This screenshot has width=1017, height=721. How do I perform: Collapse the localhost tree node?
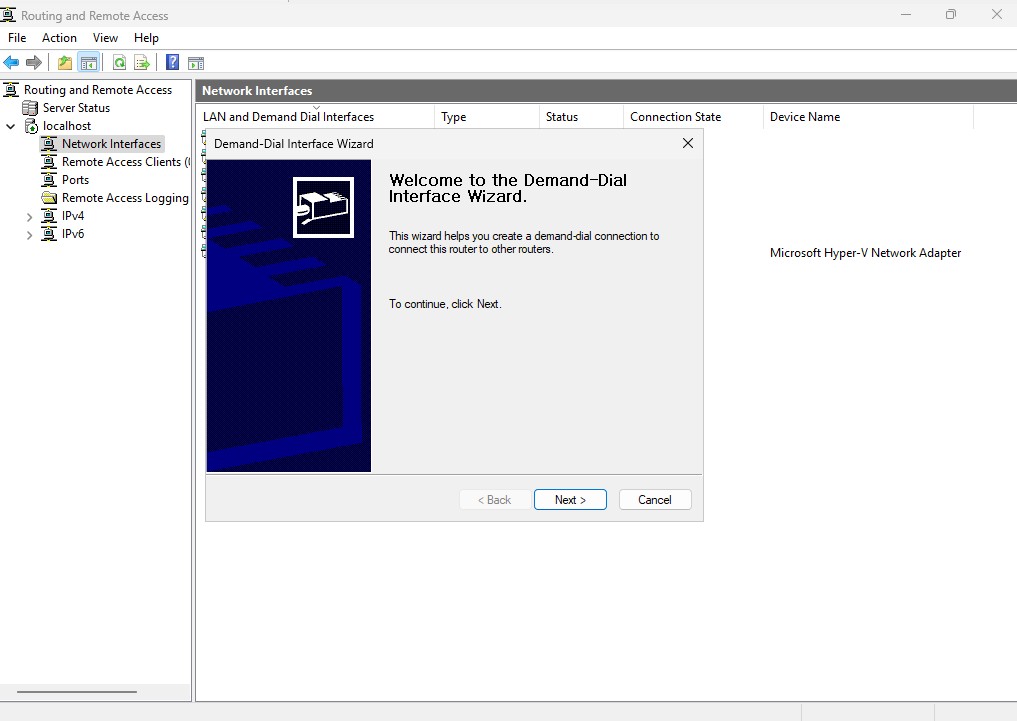click(x=11, y=127)
